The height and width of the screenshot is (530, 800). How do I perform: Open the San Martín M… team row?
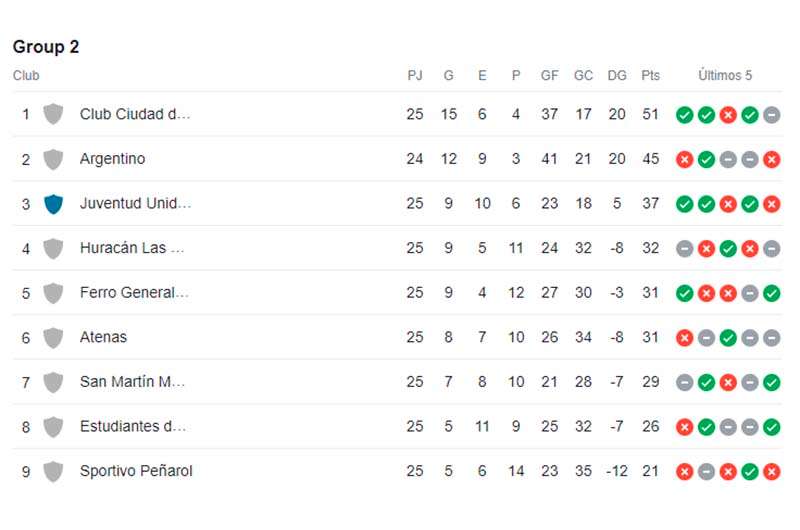coord(397,382)
